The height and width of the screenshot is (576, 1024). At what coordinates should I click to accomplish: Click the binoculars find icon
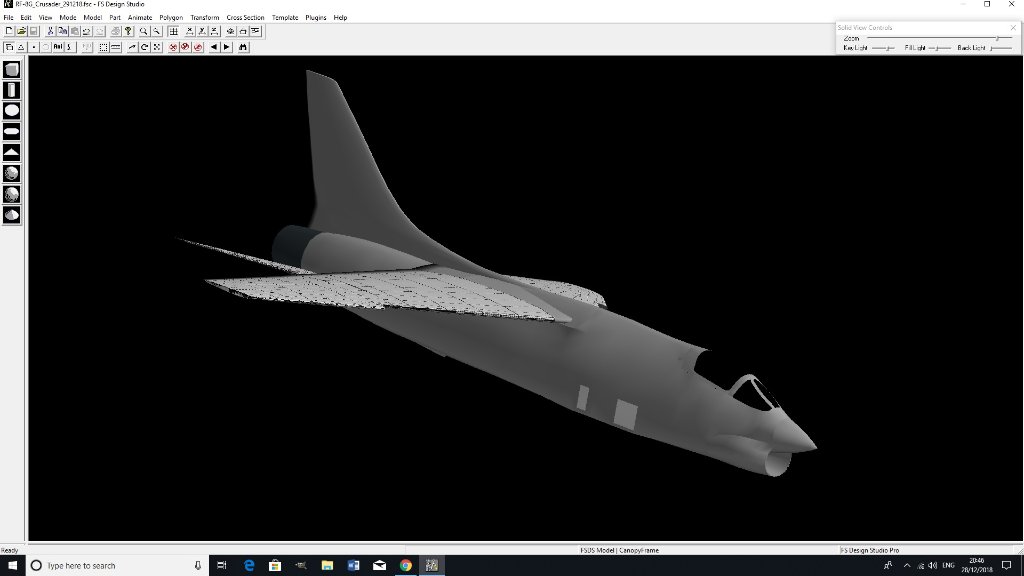tap(243, 47)
